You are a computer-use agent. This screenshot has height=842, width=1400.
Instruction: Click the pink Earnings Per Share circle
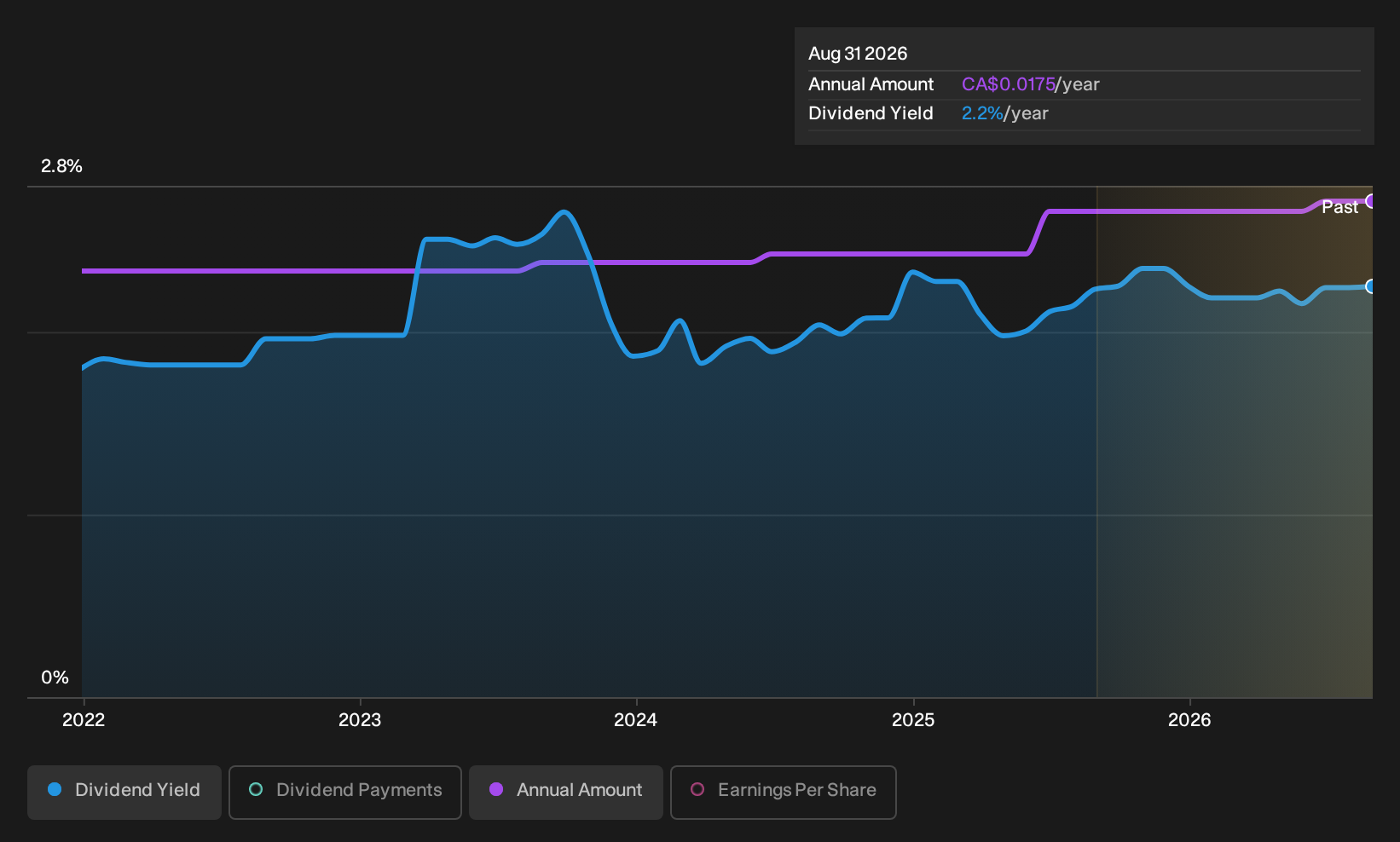tap(697, 789)
